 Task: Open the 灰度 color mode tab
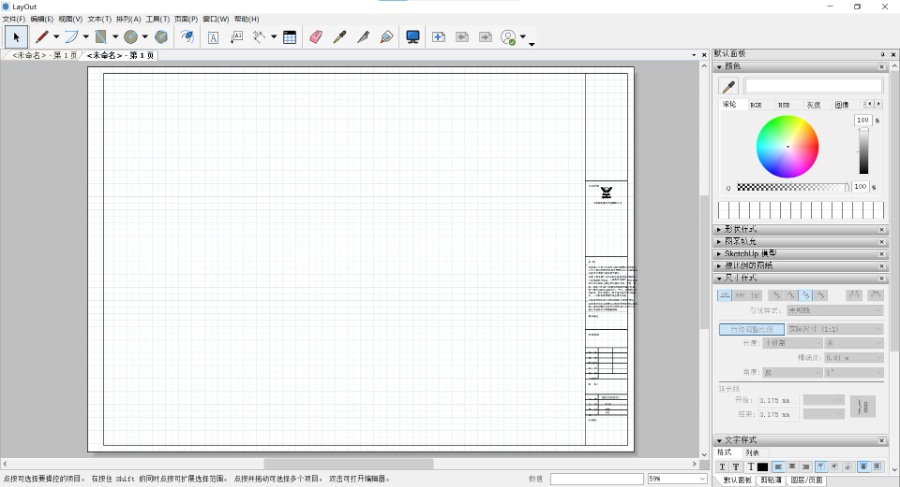[x=813, y=104]
